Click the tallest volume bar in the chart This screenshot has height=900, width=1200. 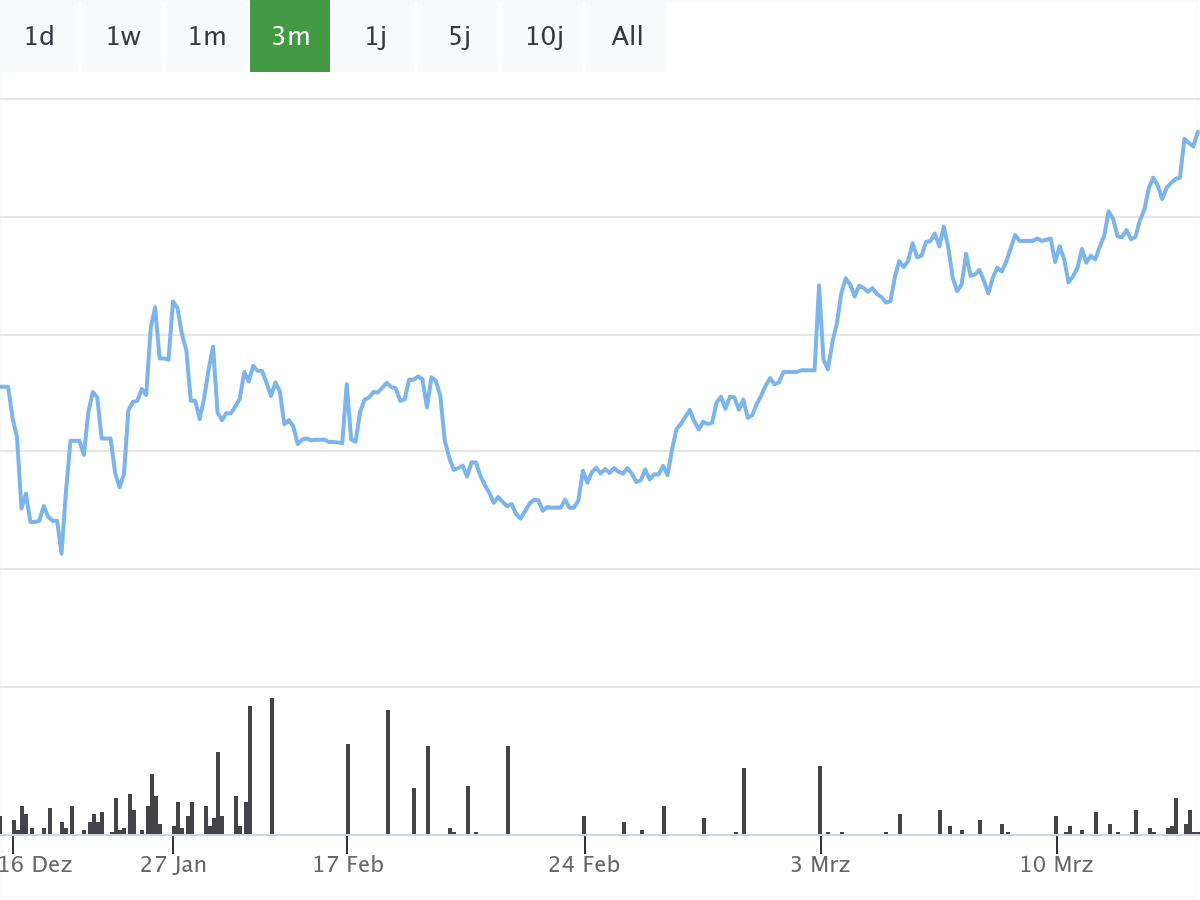point(272,765)
